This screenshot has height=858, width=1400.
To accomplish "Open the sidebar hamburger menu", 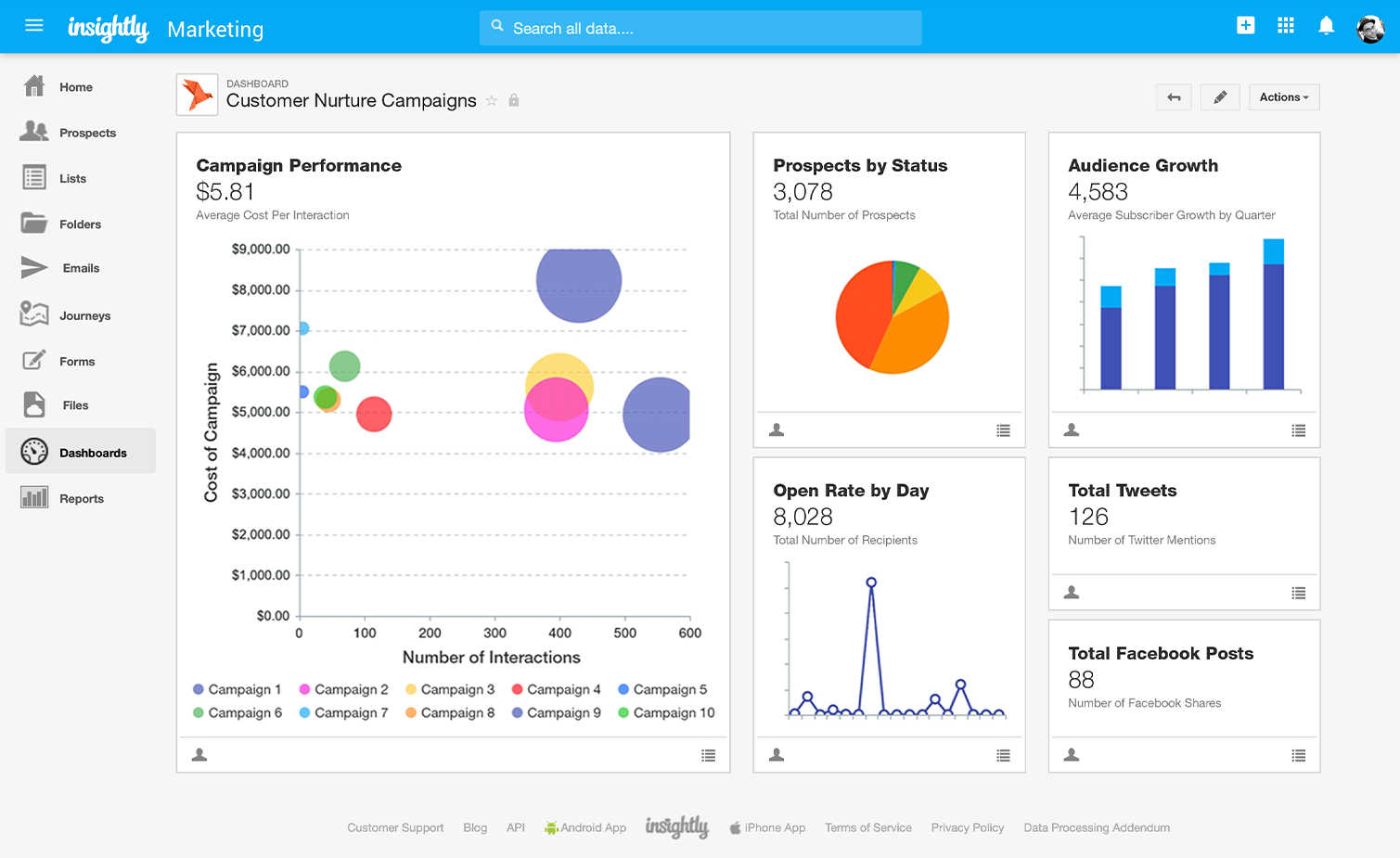I will coord(34,25).
